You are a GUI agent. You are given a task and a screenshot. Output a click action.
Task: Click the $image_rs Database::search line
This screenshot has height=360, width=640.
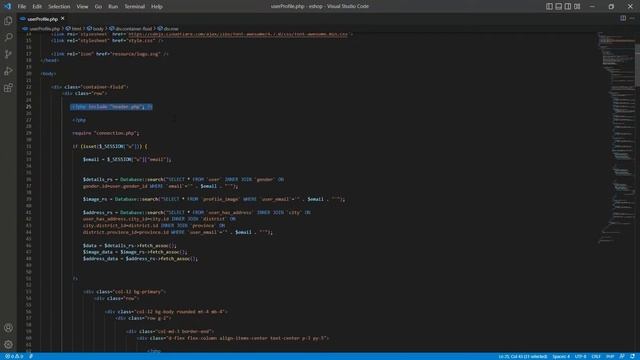point(214,199)
